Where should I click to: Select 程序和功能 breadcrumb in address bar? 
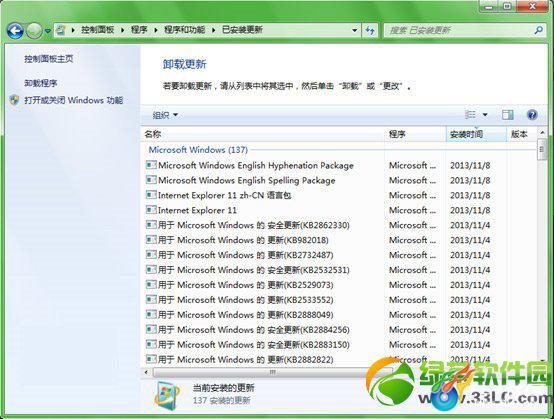point(184,30)
